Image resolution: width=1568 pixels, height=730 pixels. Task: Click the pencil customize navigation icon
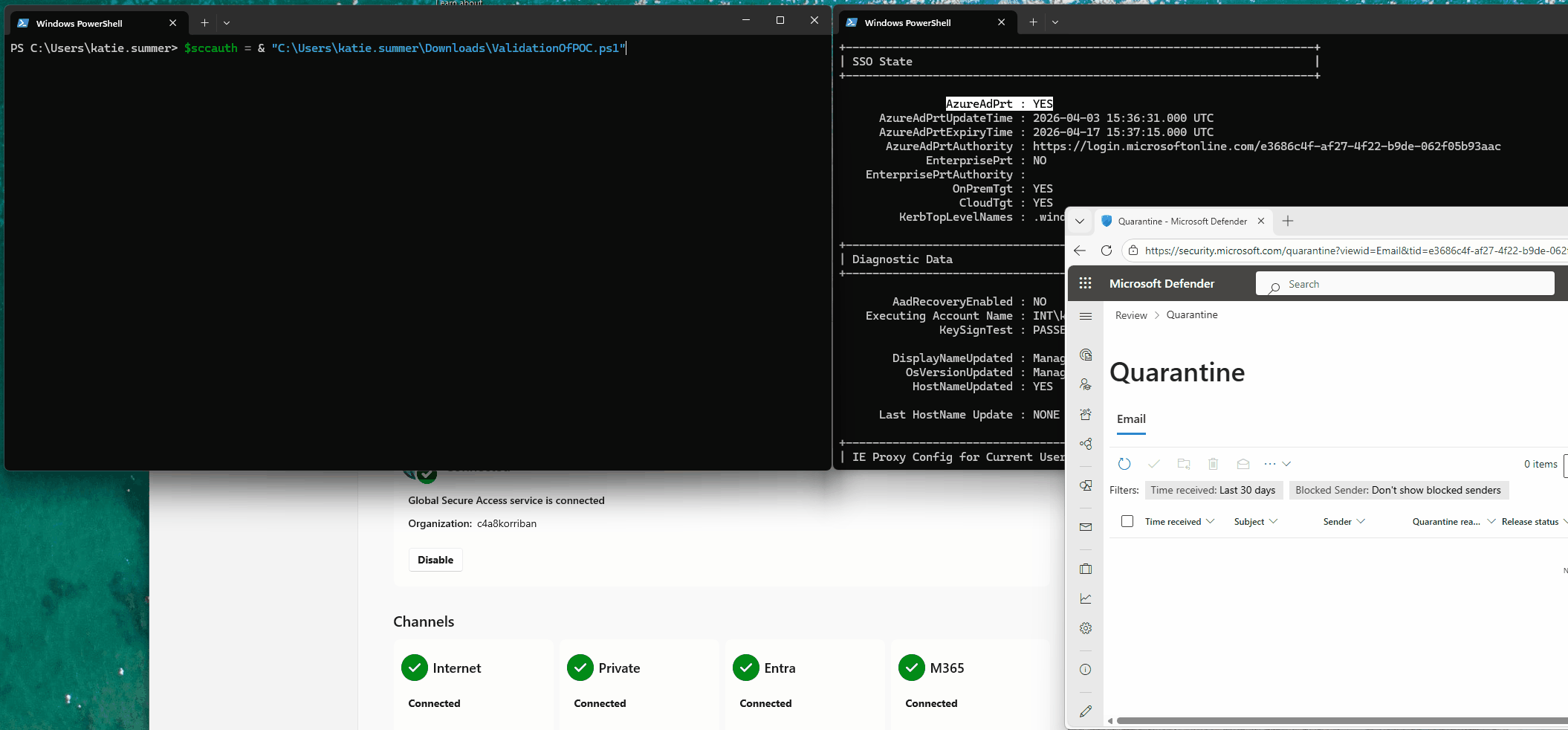1085,711
